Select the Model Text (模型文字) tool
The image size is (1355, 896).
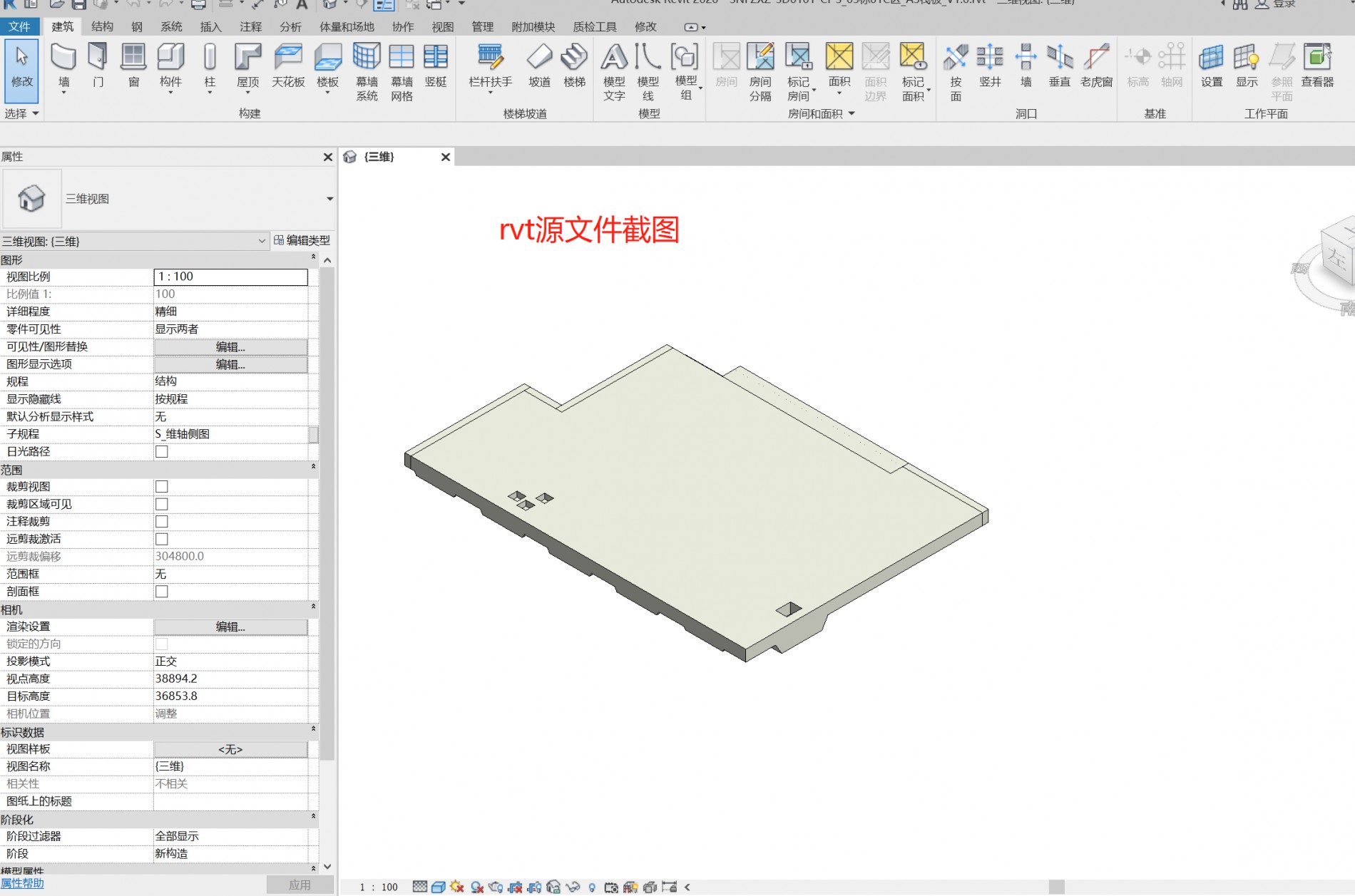(x=614, y=71)
